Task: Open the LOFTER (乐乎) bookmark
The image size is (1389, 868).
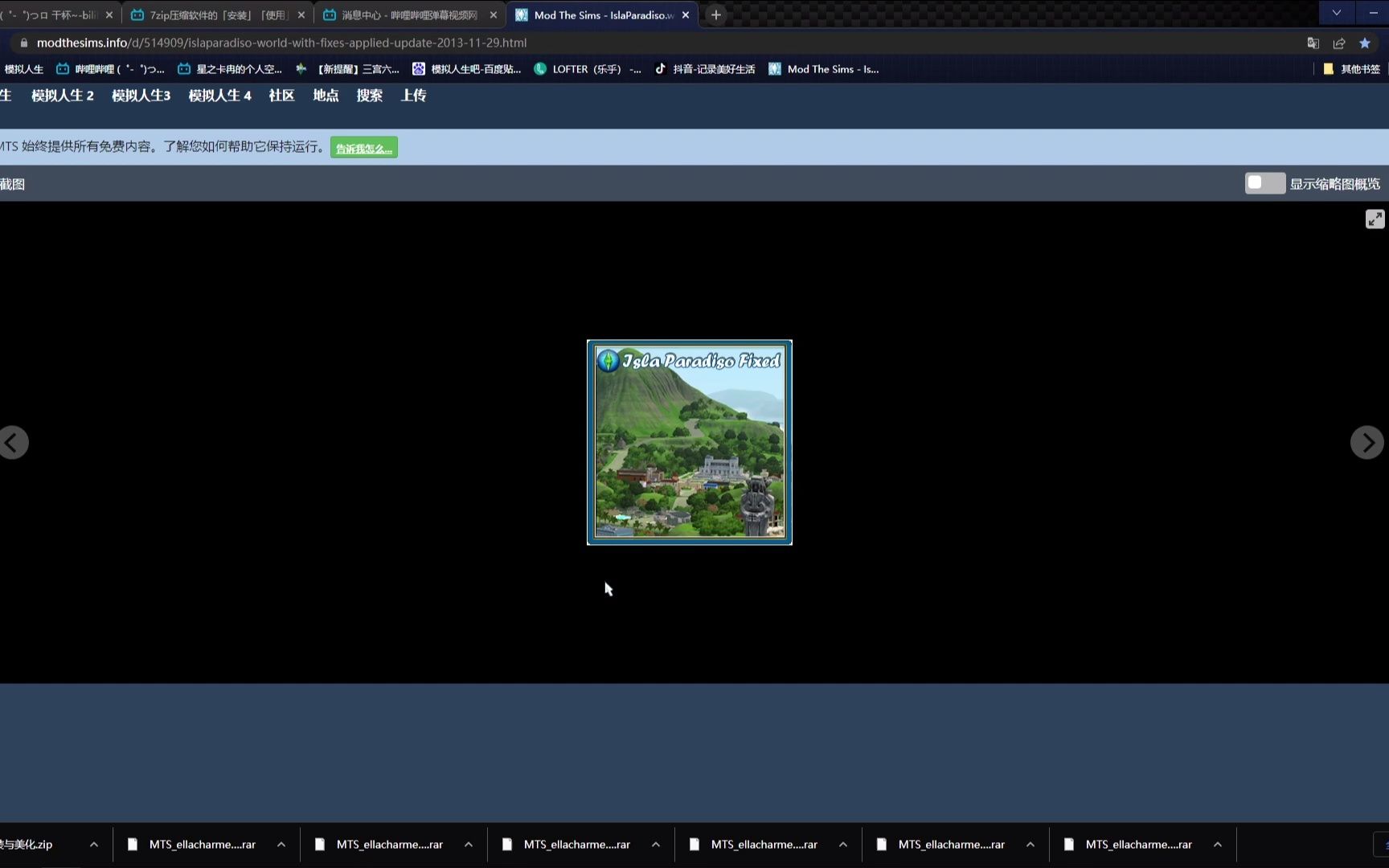Action: [x=588, y=69]
